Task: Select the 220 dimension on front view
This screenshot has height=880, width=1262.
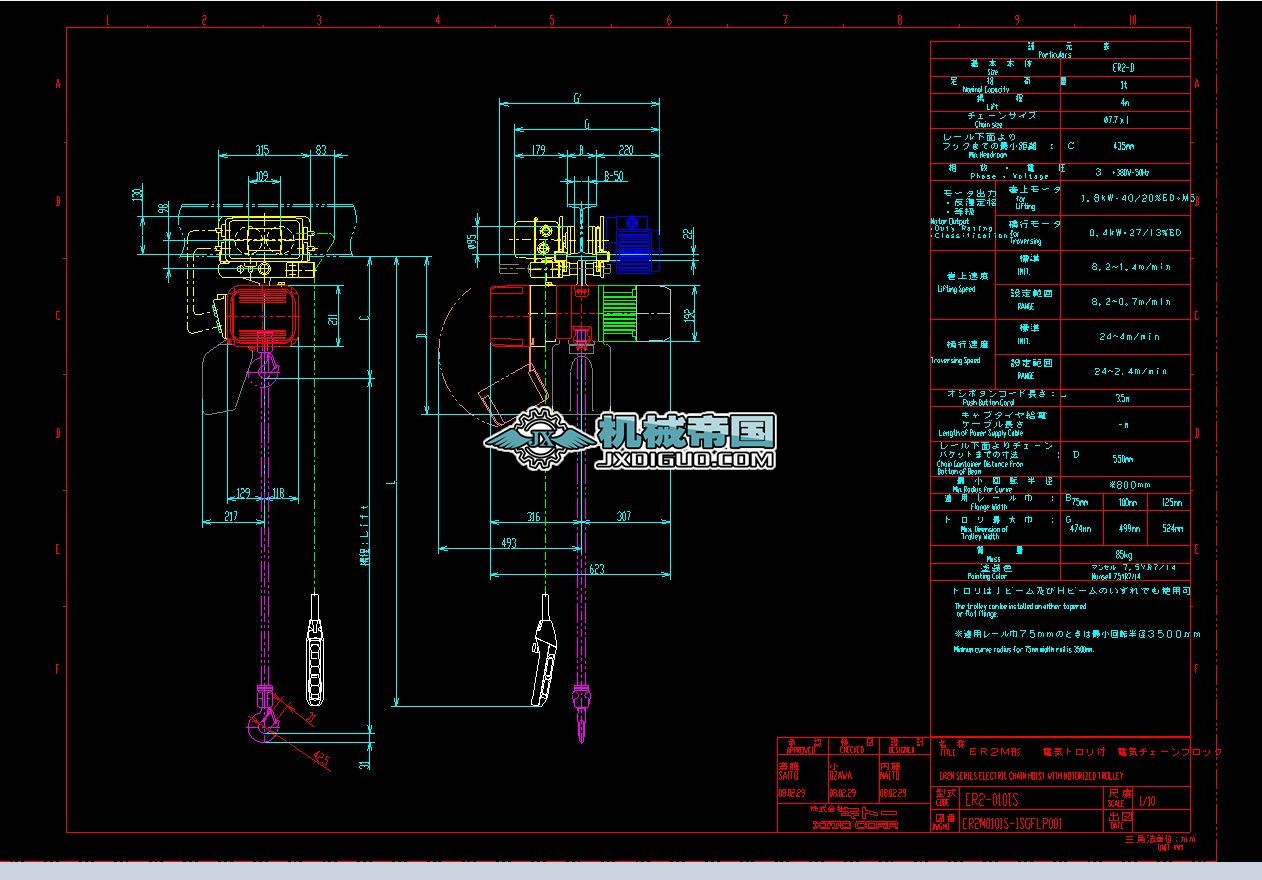Action: (625, 150)
